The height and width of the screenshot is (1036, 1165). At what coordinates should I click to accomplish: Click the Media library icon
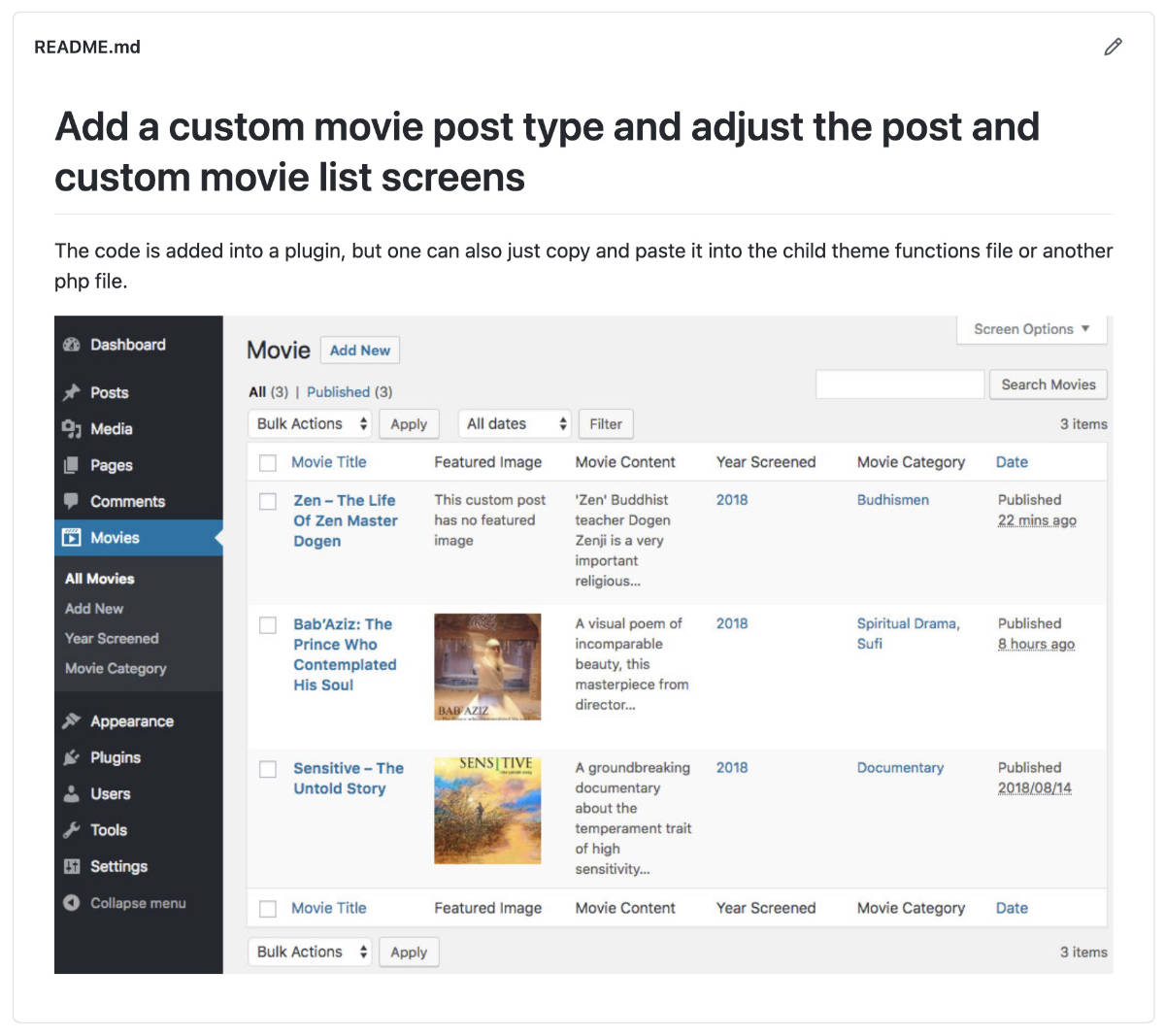72,429
